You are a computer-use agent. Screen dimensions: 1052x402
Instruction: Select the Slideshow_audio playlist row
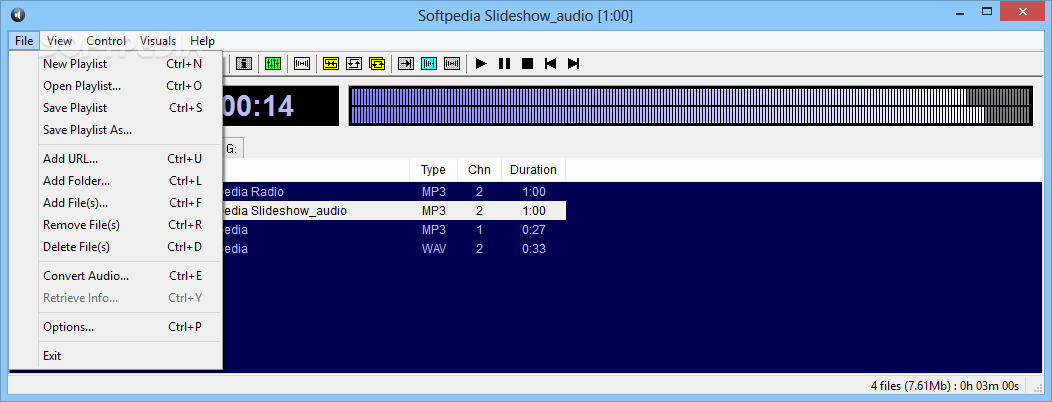[x=394, y=211]
